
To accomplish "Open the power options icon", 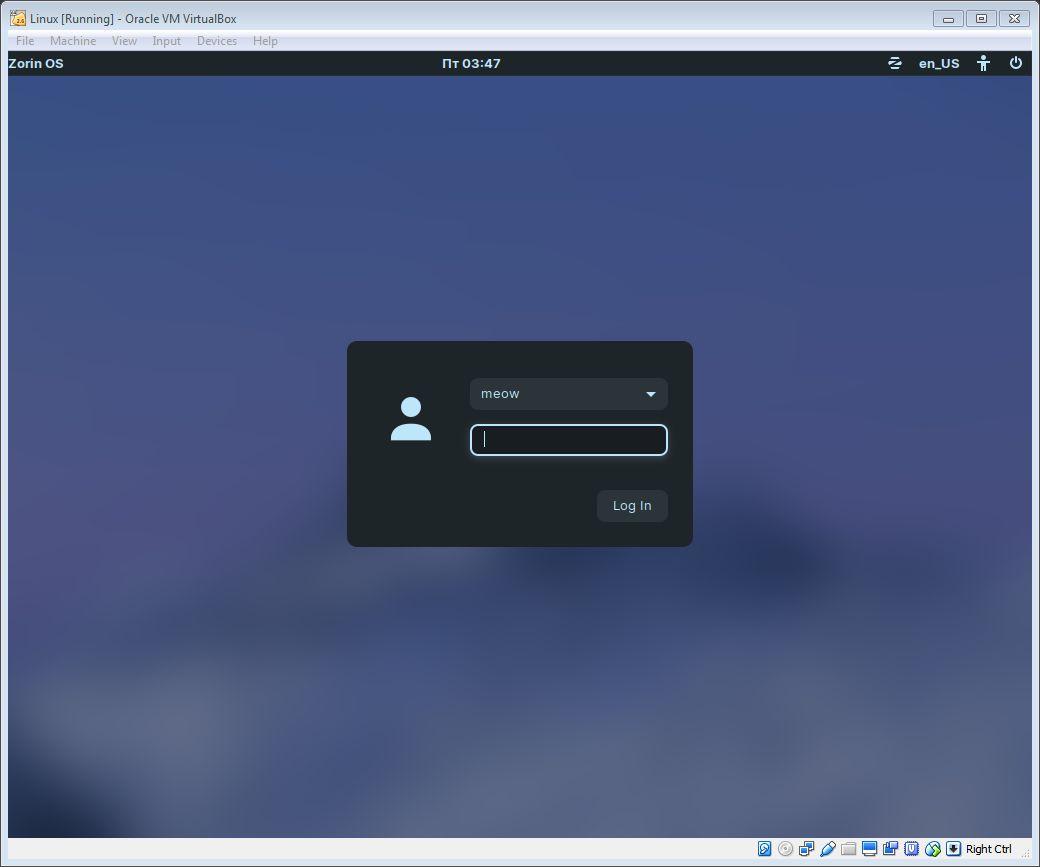I will pyautogui.click(x=1015, y=64).
